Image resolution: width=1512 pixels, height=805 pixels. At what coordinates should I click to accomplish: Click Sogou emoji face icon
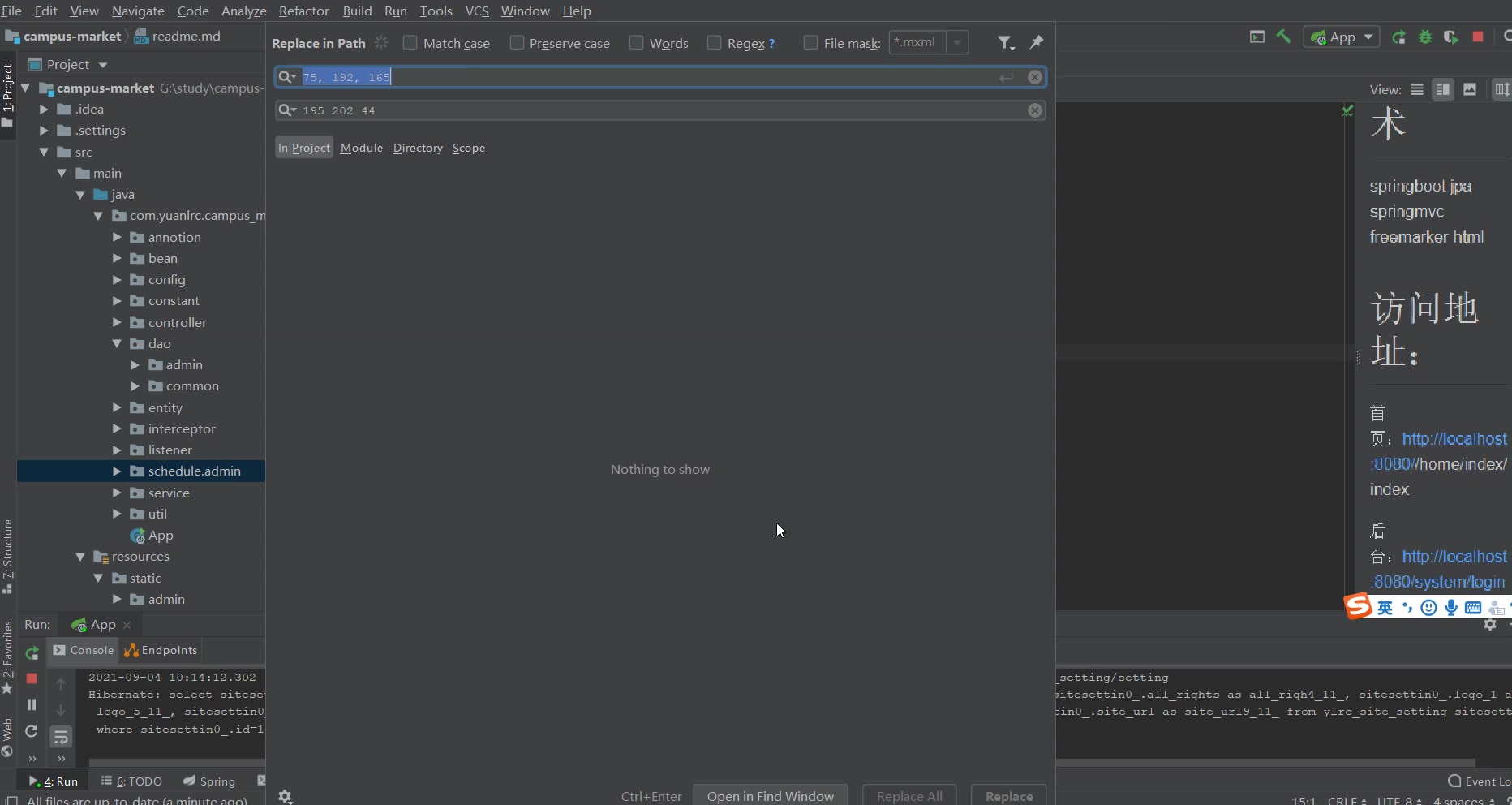pos(1429,608)
